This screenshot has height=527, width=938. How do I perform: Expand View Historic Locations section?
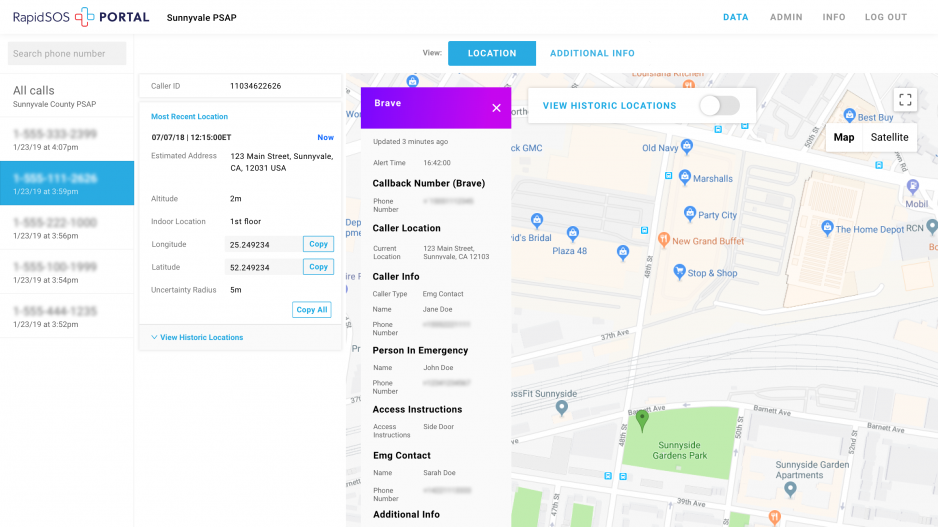[x=197, y=337]
